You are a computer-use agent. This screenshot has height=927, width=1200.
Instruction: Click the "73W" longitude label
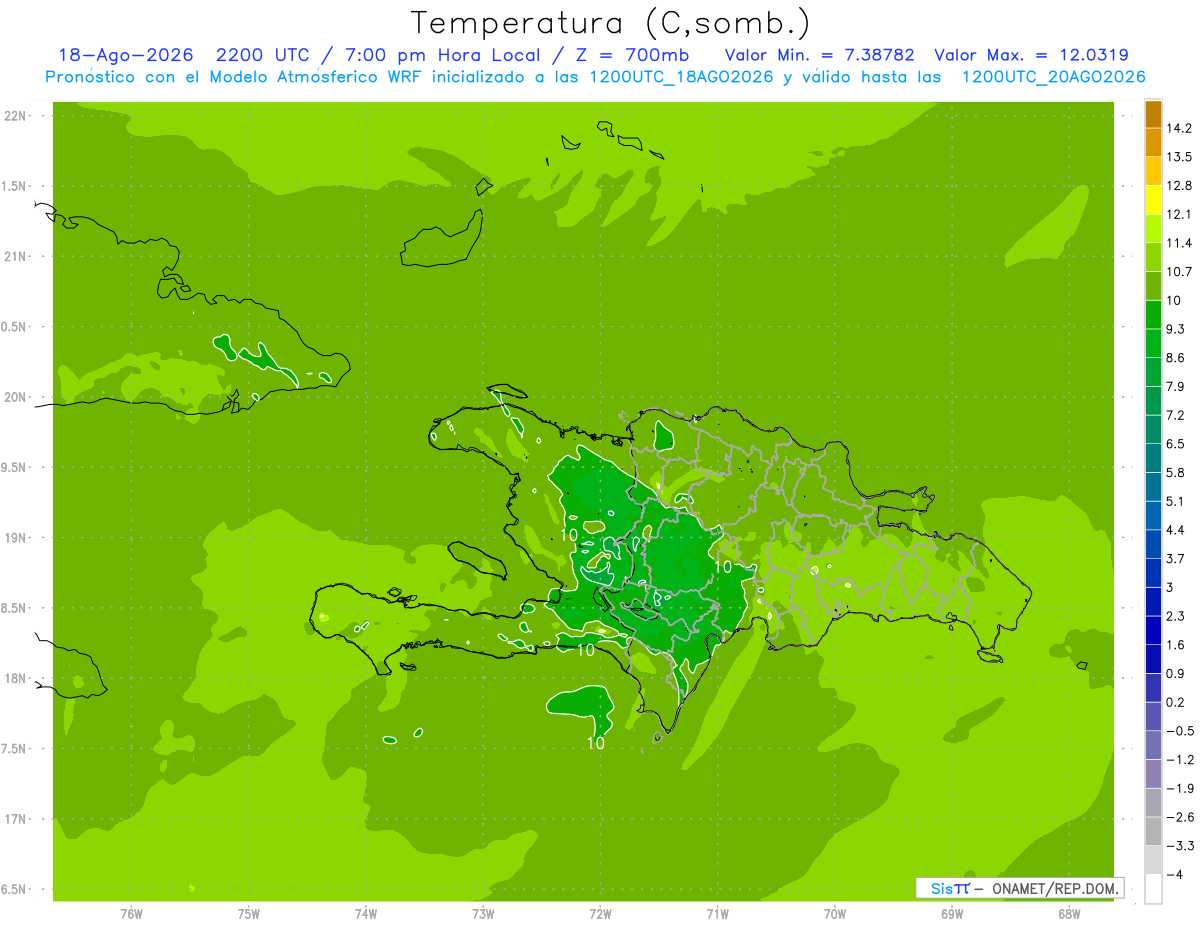pos(483,914)
